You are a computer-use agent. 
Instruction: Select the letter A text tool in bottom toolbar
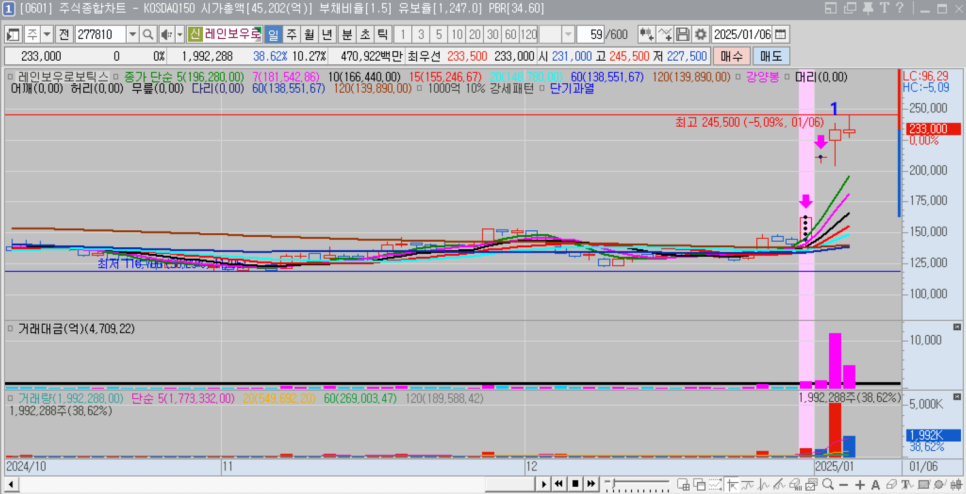875,485
